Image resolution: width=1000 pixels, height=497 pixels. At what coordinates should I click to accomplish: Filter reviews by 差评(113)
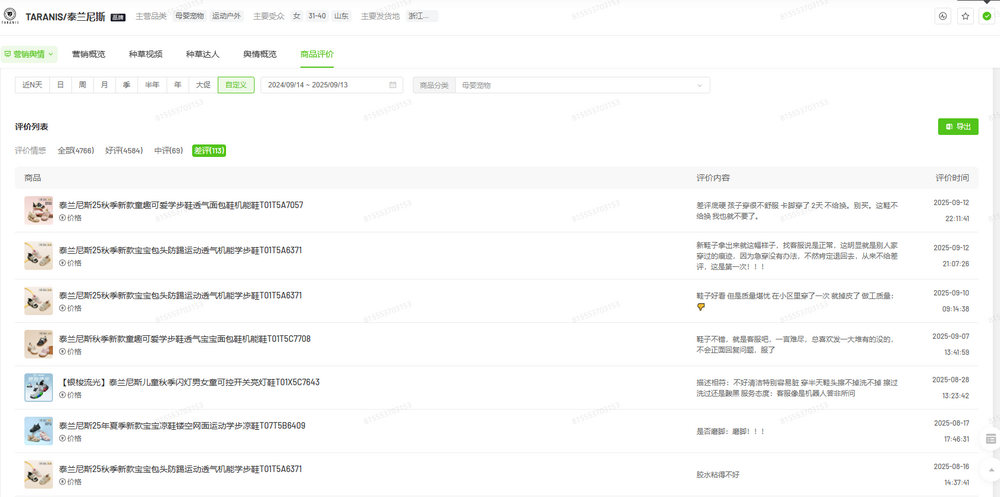(209, 151)
